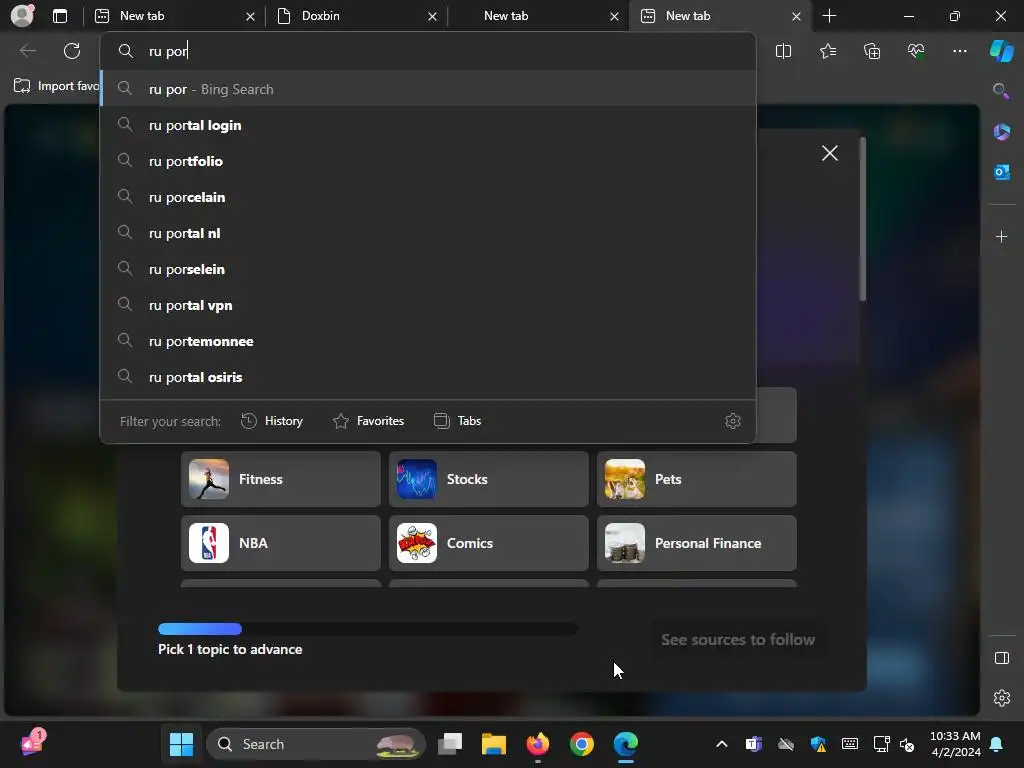Select 'ru portfolio' suggestion
1024x768 pixels.
point(428,161)
